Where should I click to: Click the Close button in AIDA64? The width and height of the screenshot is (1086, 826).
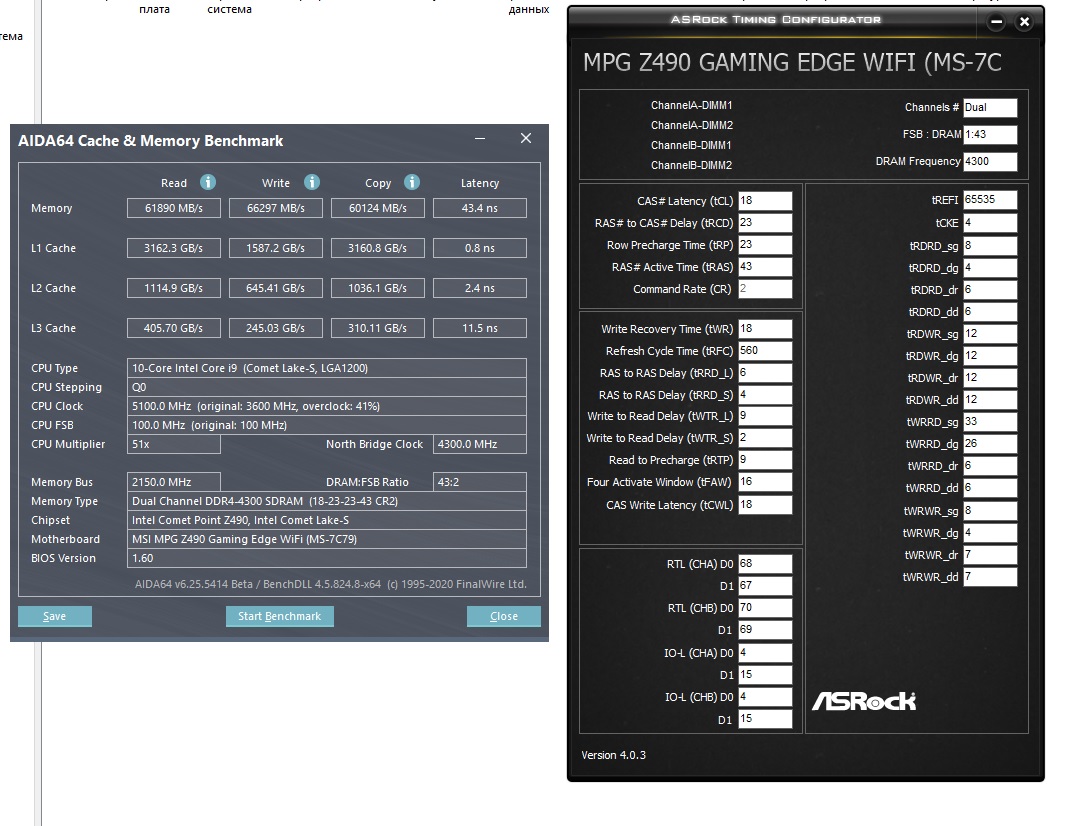(x=504, y=616)
